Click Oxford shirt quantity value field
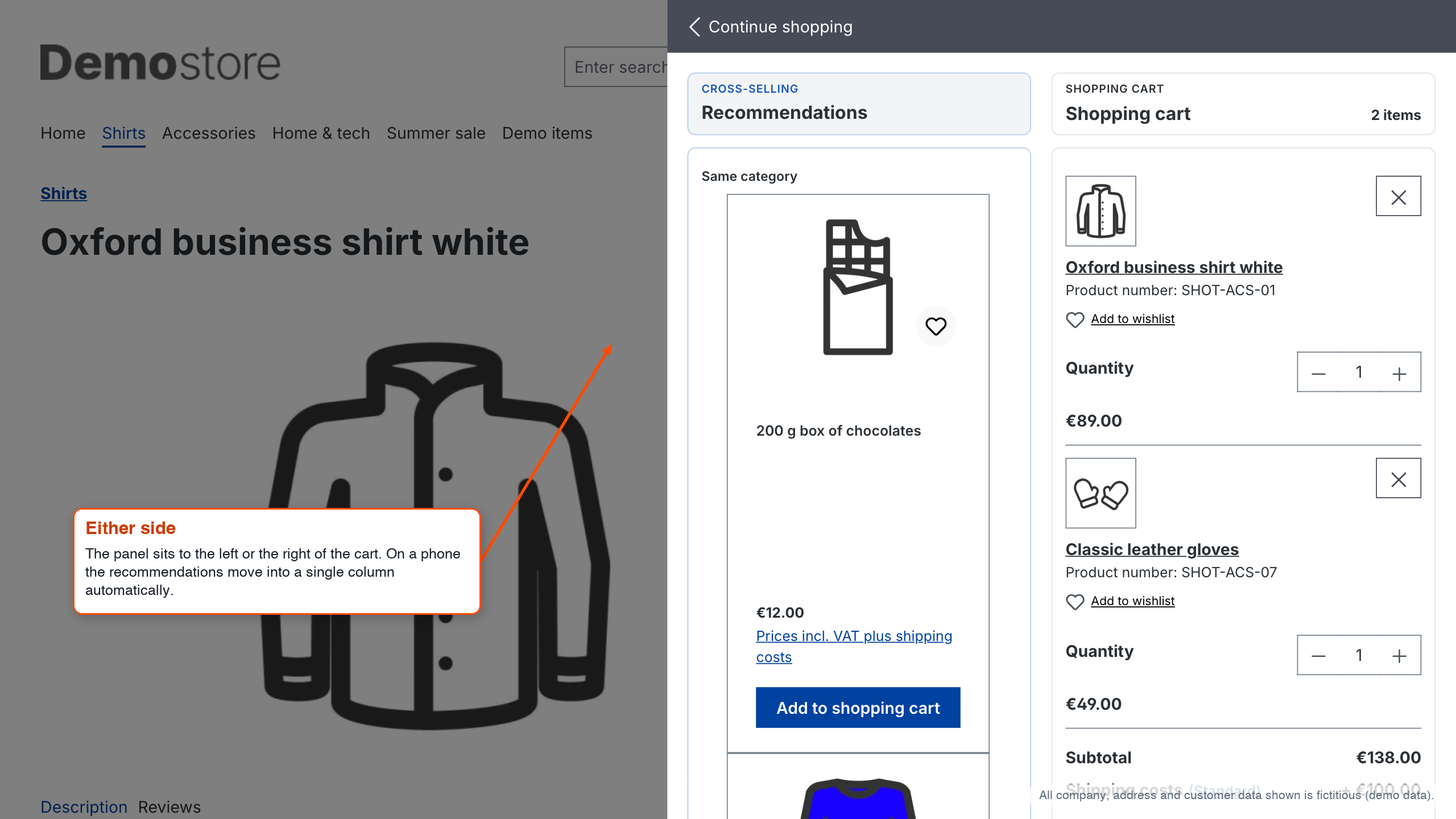This screenshot has width=1456, height=819. tap(1359, 373)
